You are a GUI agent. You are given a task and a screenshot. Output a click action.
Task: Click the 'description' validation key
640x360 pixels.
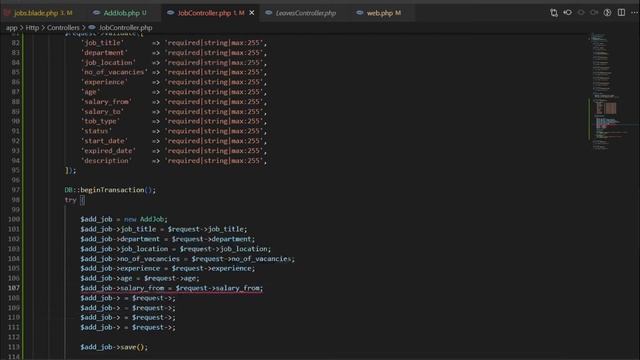point(106,160)
